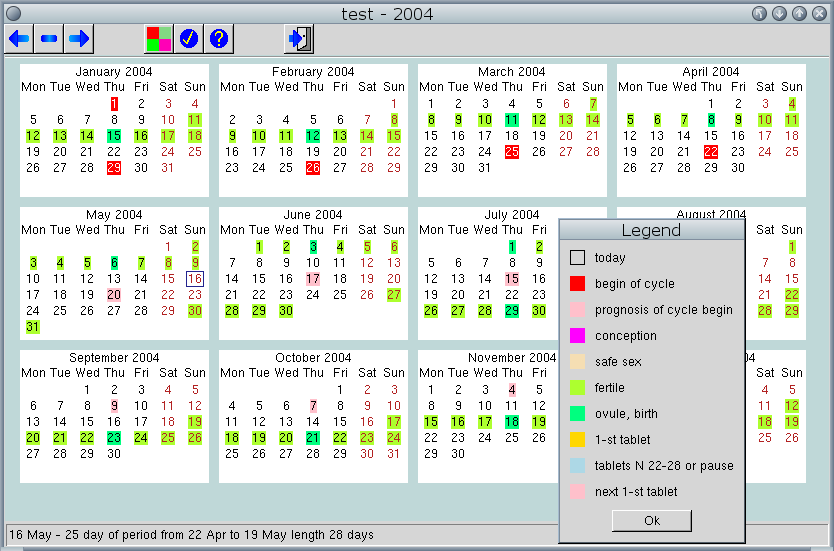
Task: Click the blue checkmark toolbar icon
Action: [189, 39]
